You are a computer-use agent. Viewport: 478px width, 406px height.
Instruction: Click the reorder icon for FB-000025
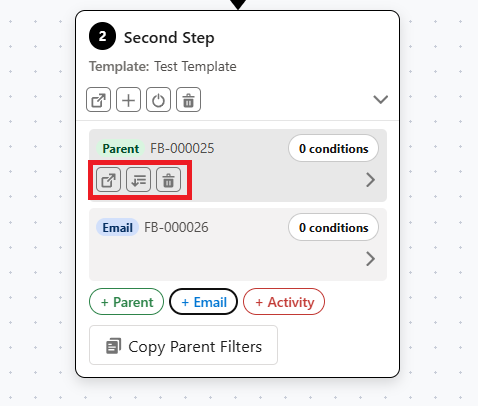point(138,180)
